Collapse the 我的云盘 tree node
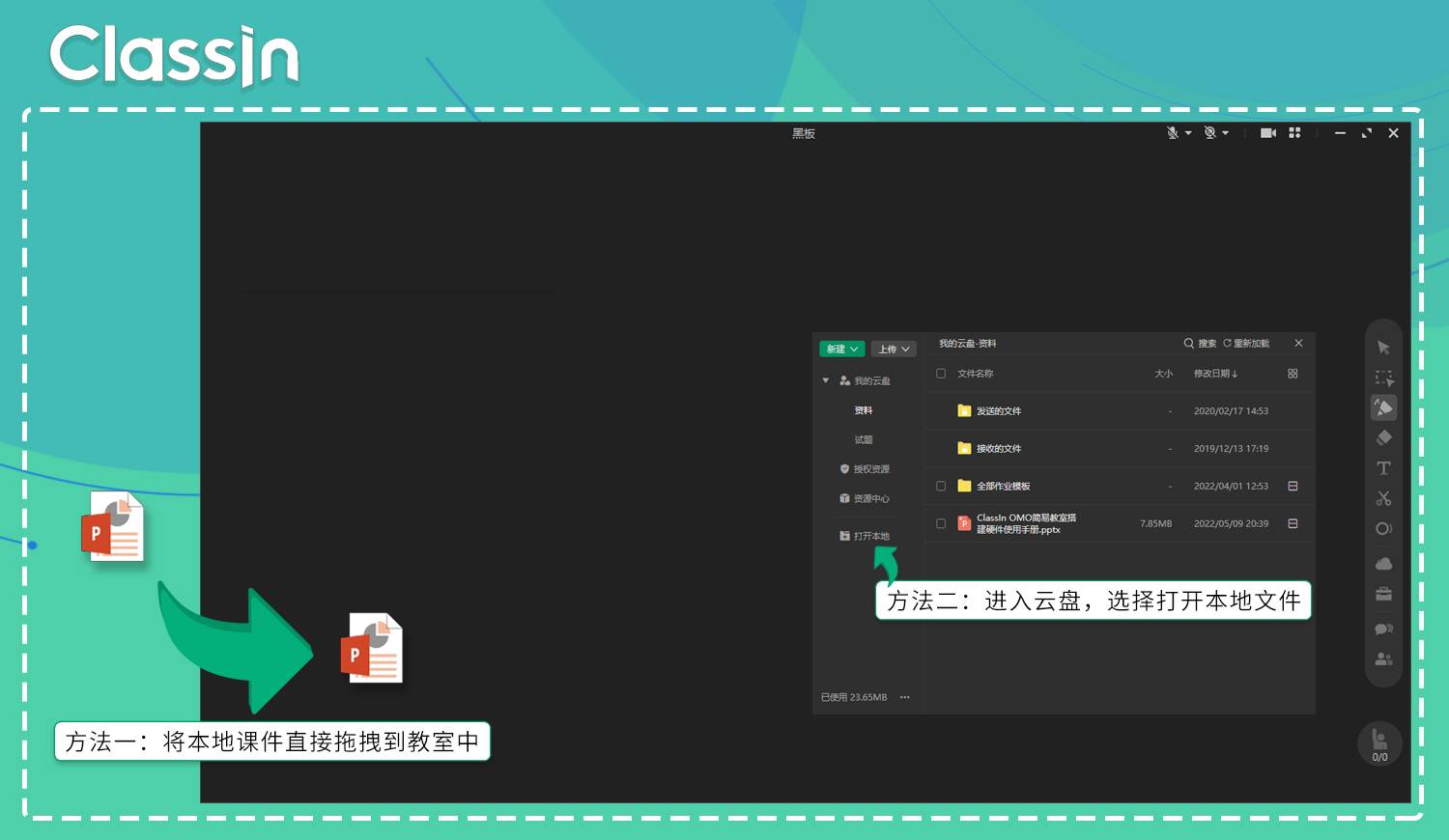Viewport: 1449px width, 840px height. point(826,380)
